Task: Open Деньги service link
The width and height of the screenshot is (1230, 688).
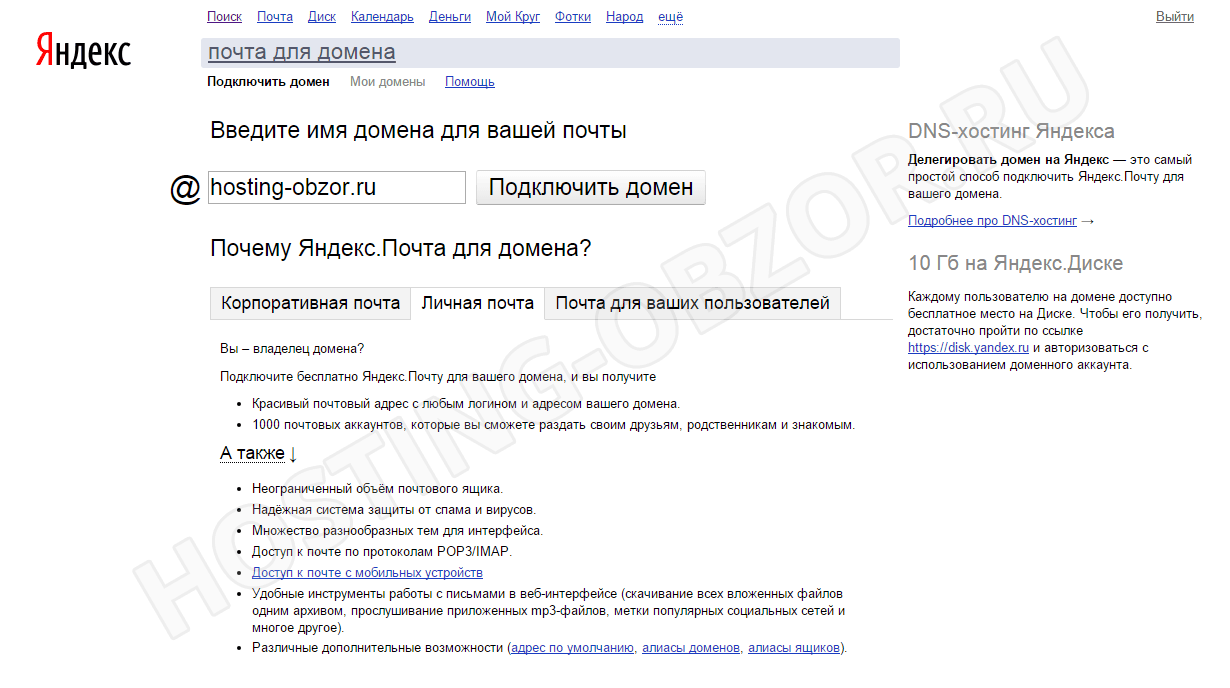Action: [450, 17]
